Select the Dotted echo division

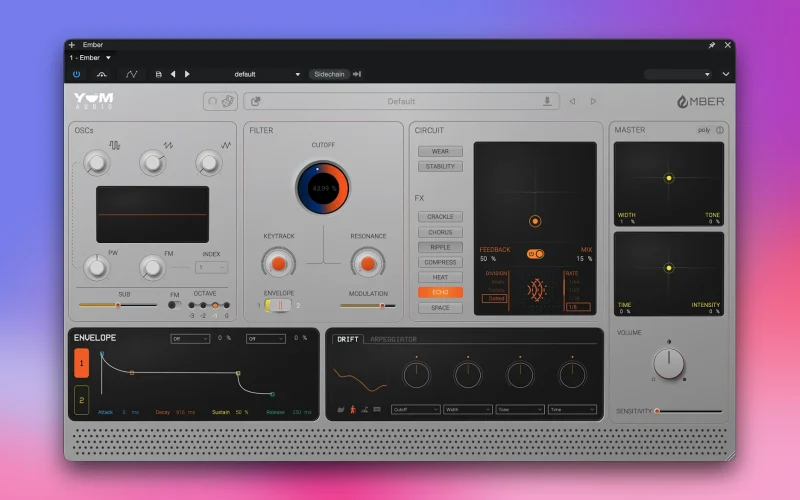(495, 299)
